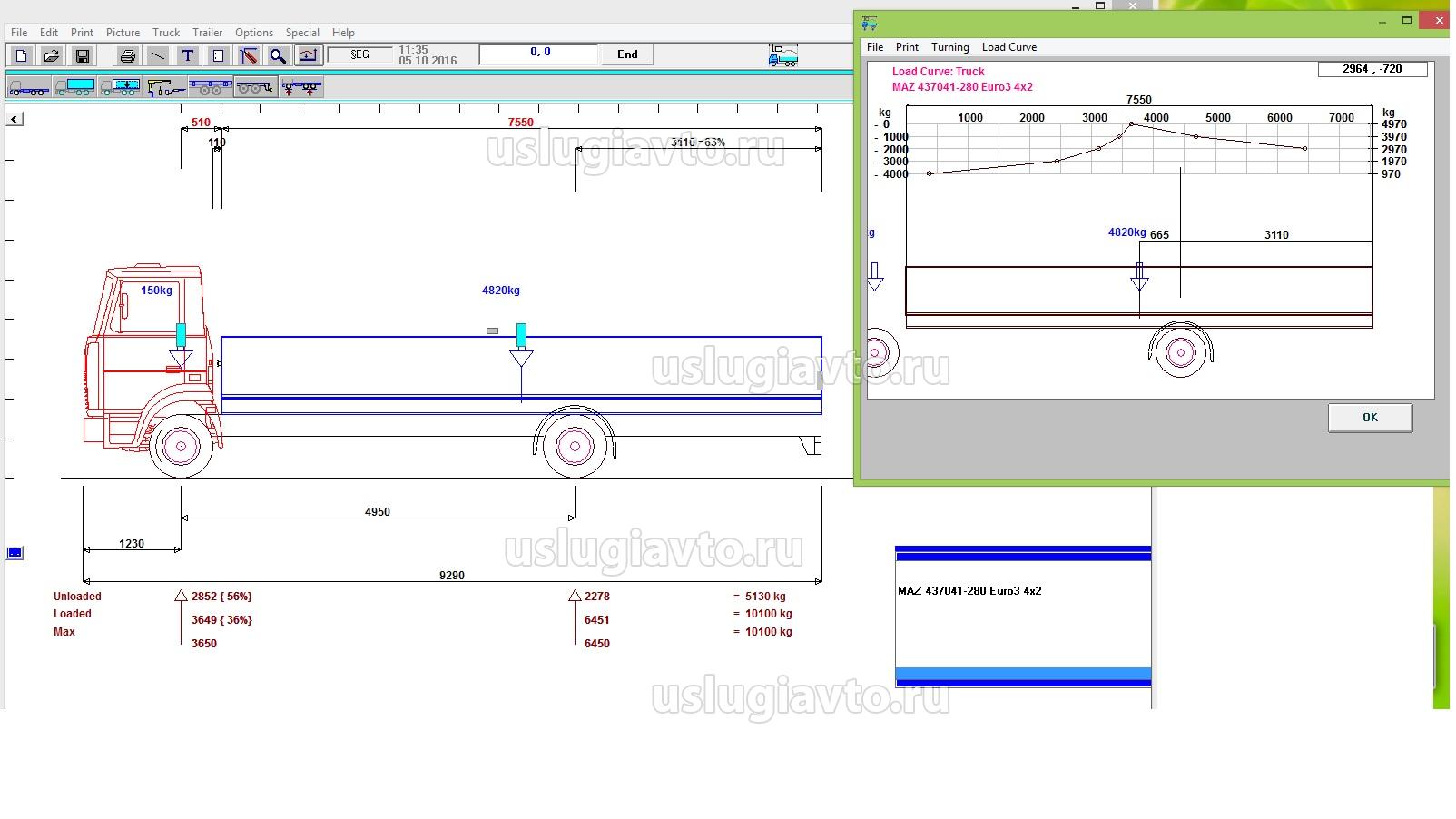The height and width of the screenshot is (819, 1456).
Task: Save using the floppy disk icon
Action: (82, 55)
